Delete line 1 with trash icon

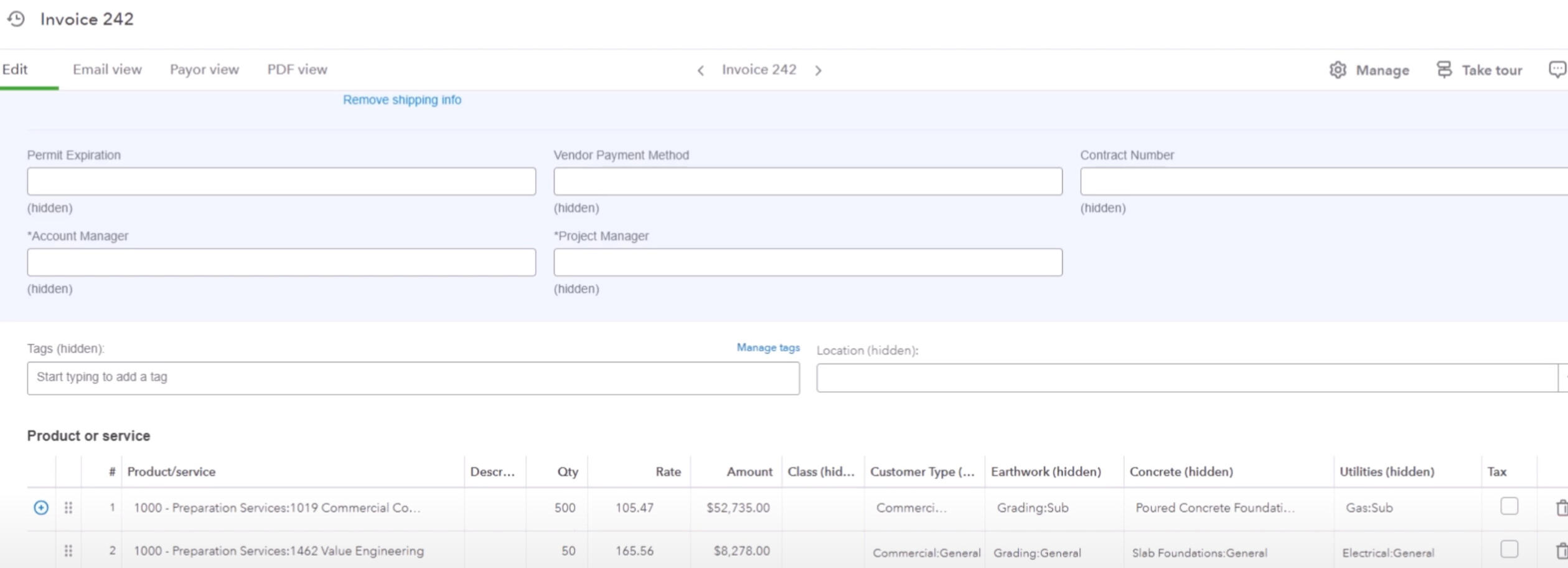point(1561,508)
